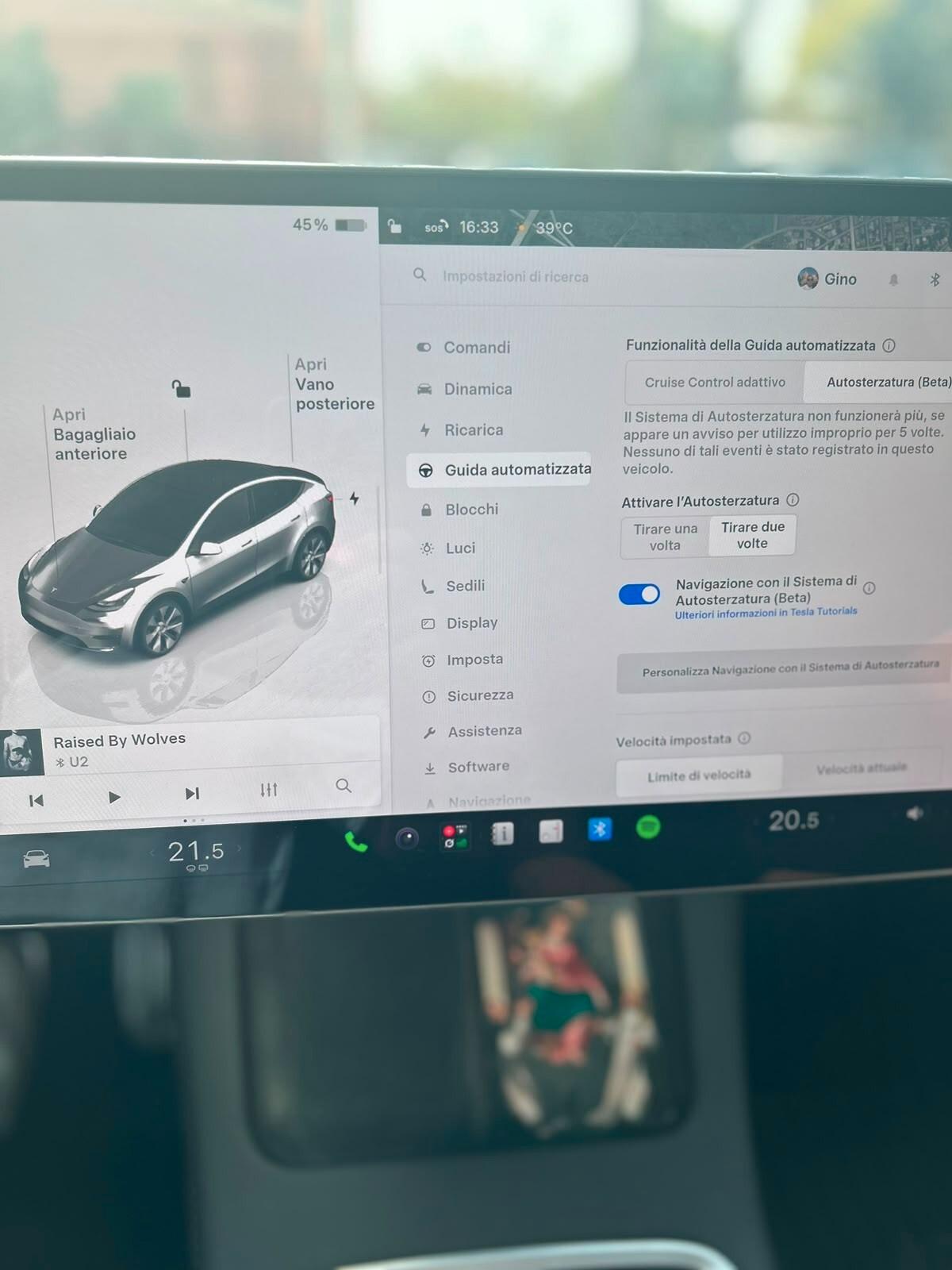
Task: Open the Dashcam app
Action: [455, 836]
